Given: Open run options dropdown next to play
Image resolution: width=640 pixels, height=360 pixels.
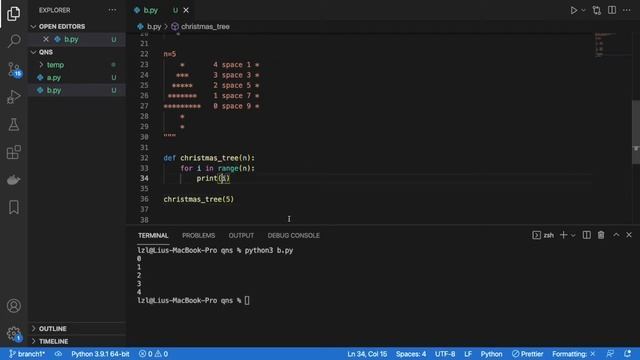Looking at the screenshot, I should 583,10.
